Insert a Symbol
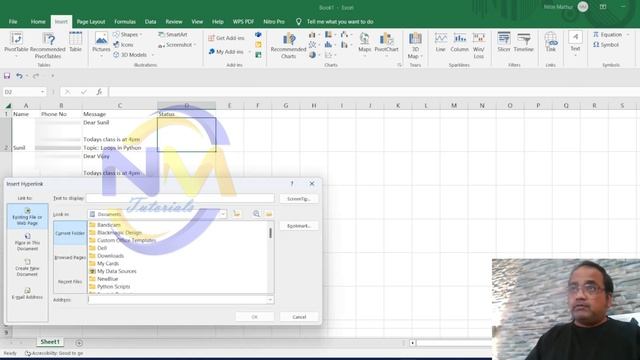640x360 pixels. click(606, 45)
